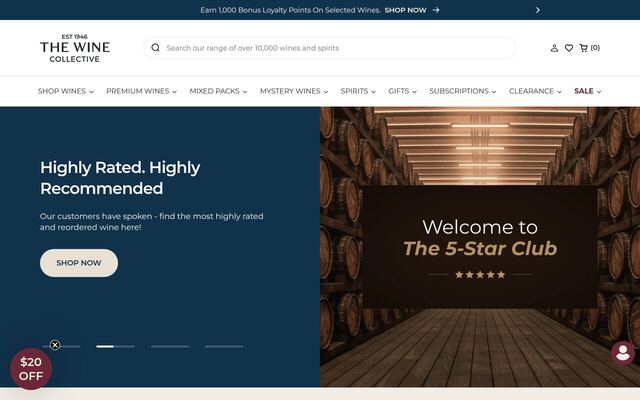Open the chat support avatar icon

coord(622,353)
